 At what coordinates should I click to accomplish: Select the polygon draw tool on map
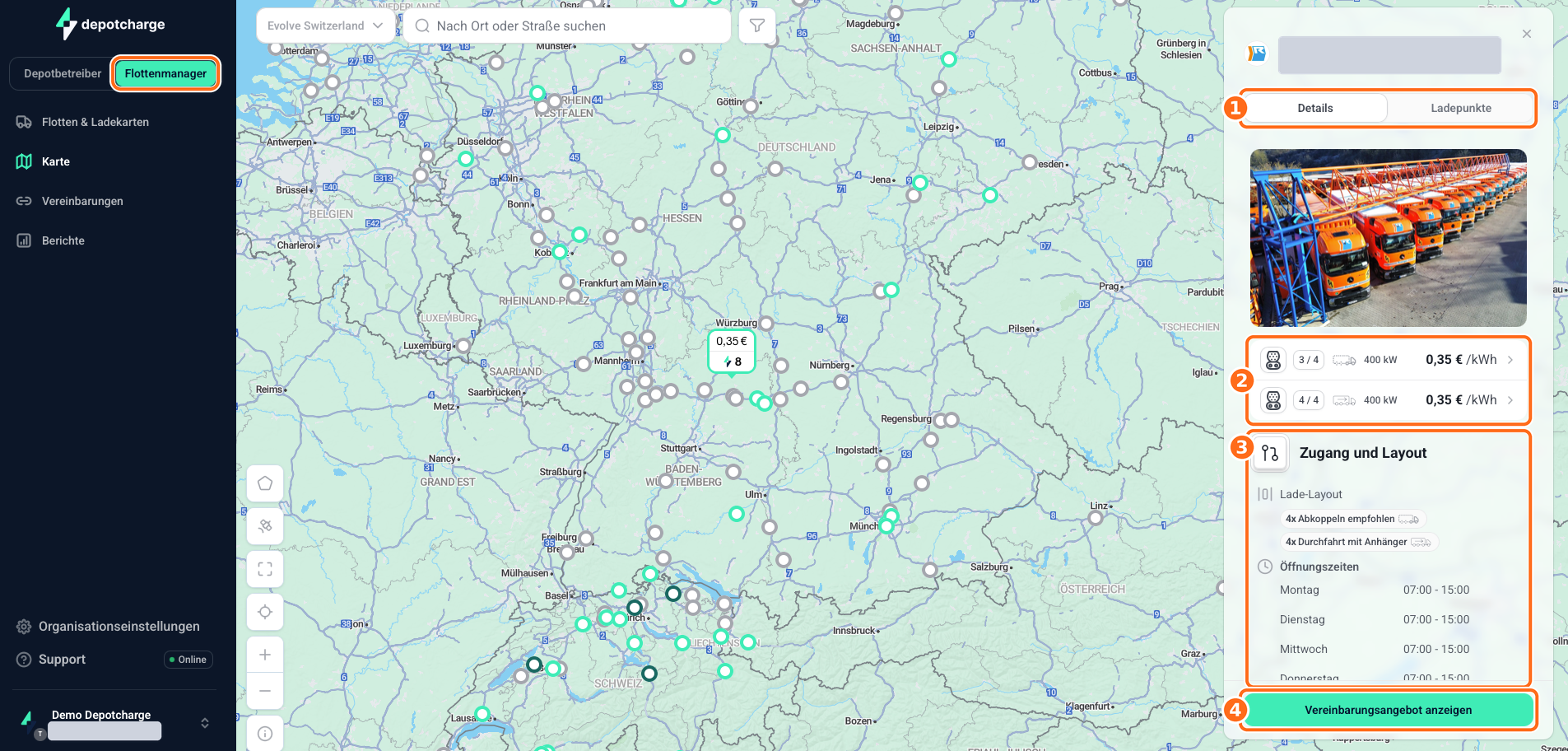[265, 483]
